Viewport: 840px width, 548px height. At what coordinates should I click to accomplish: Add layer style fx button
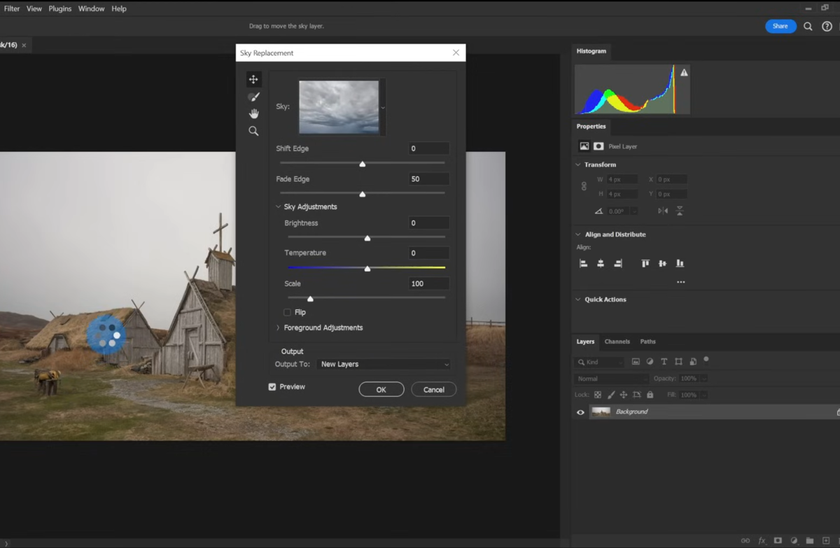[762, 541]
